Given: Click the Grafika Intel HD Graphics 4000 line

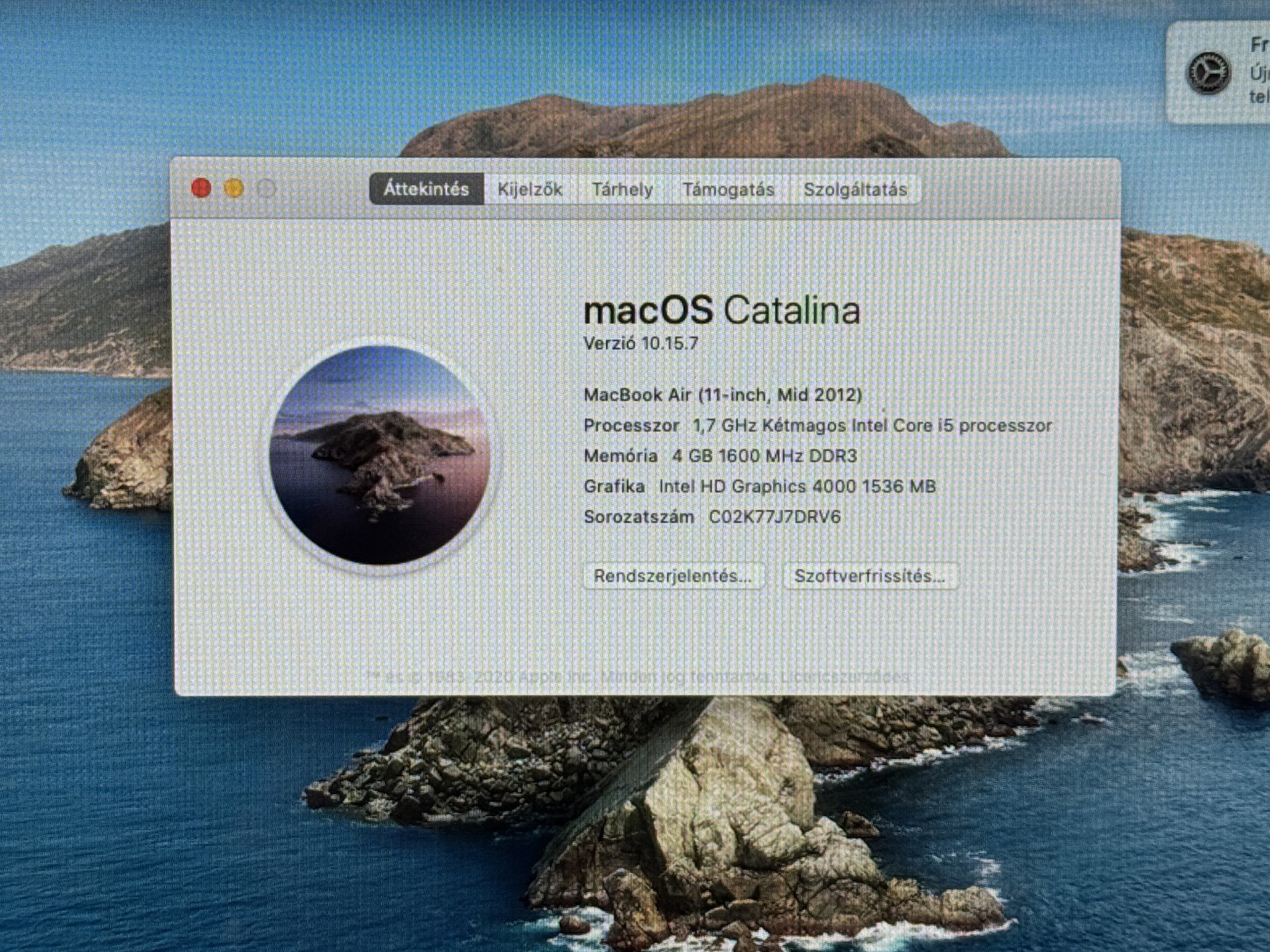Looking at the screenshot, I should pos(760,486).
